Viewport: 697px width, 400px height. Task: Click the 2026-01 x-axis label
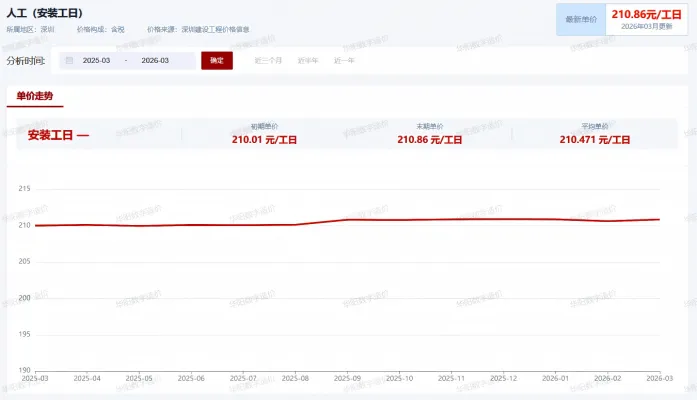[555, 378]
